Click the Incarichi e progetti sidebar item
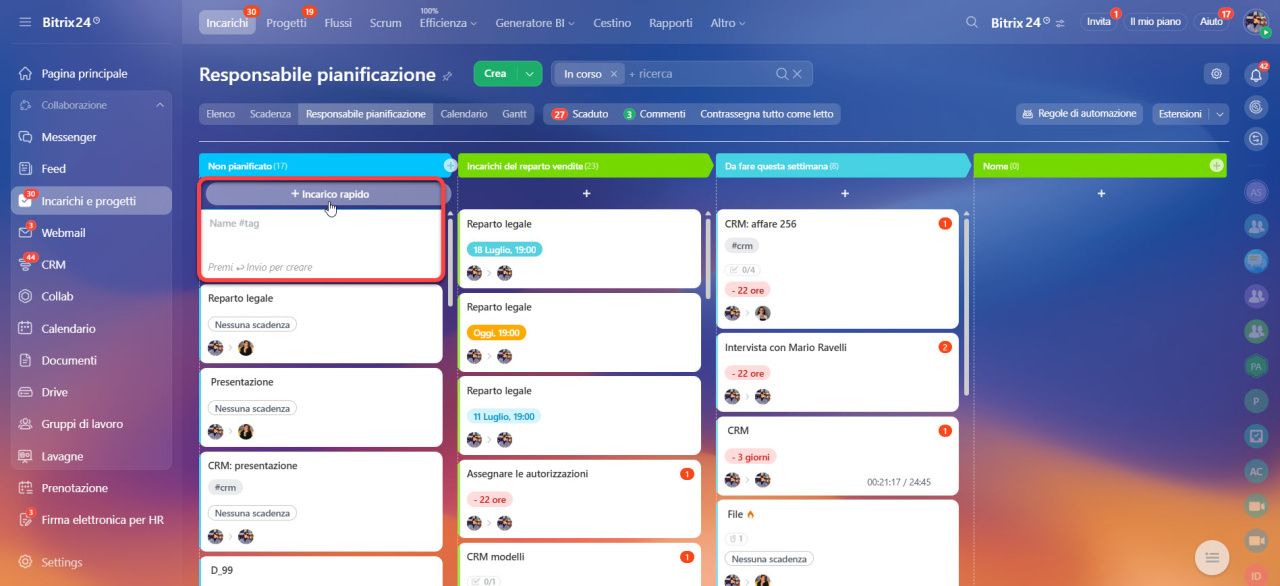 pos(91,201)
